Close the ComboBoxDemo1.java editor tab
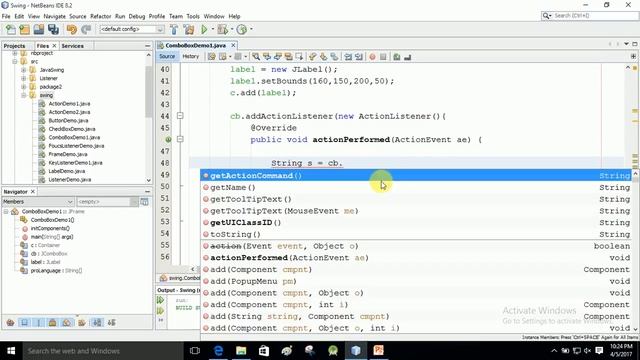640x360 pixels. point(233,45)
